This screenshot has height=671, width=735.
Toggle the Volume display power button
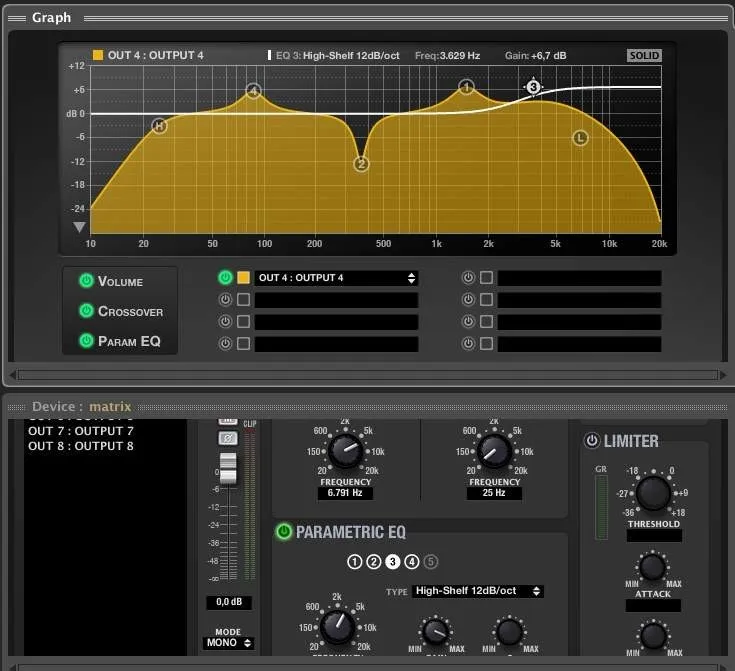tap(86, 282)
